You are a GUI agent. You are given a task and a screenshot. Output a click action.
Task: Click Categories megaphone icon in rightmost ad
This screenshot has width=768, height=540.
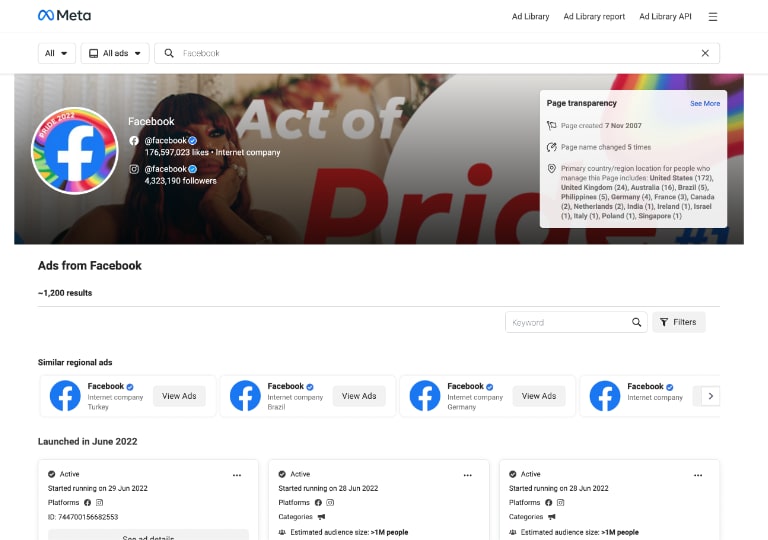point(552,516)
